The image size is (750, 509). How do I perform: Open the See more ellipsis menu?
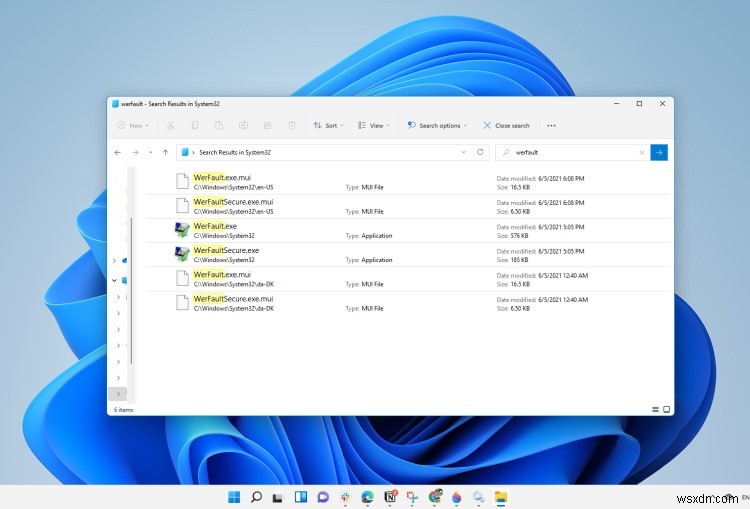tap(551, 125)
